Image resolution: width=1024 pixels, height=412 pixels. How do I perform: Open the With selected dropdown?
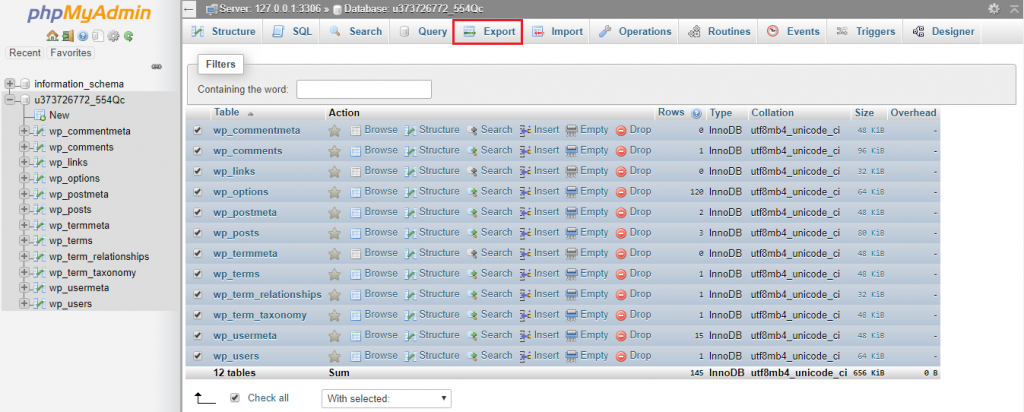[387, 398]
